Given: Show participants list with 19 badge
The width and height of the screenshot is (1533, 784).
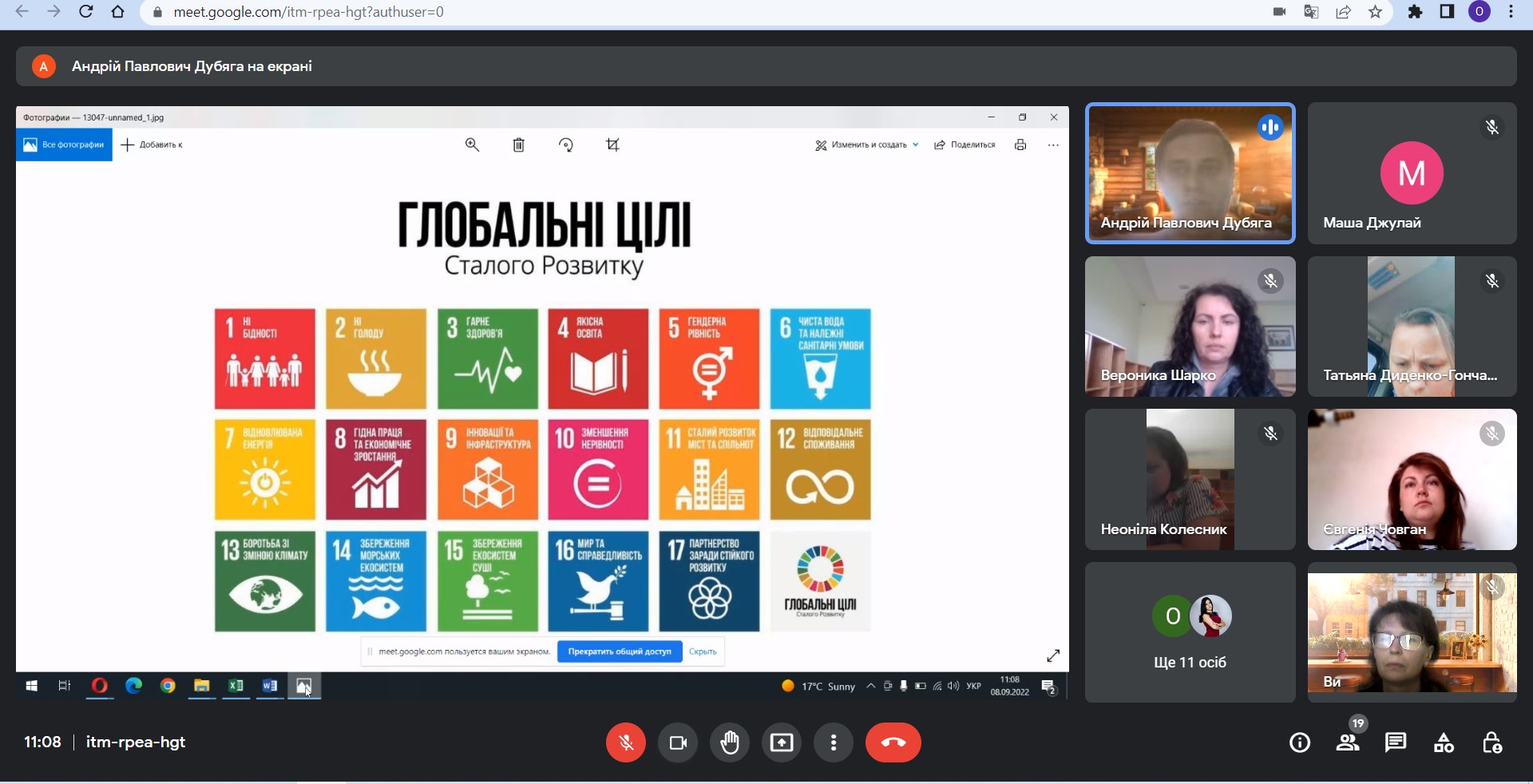Looking at the screenshot, I should pos(1349,743).
